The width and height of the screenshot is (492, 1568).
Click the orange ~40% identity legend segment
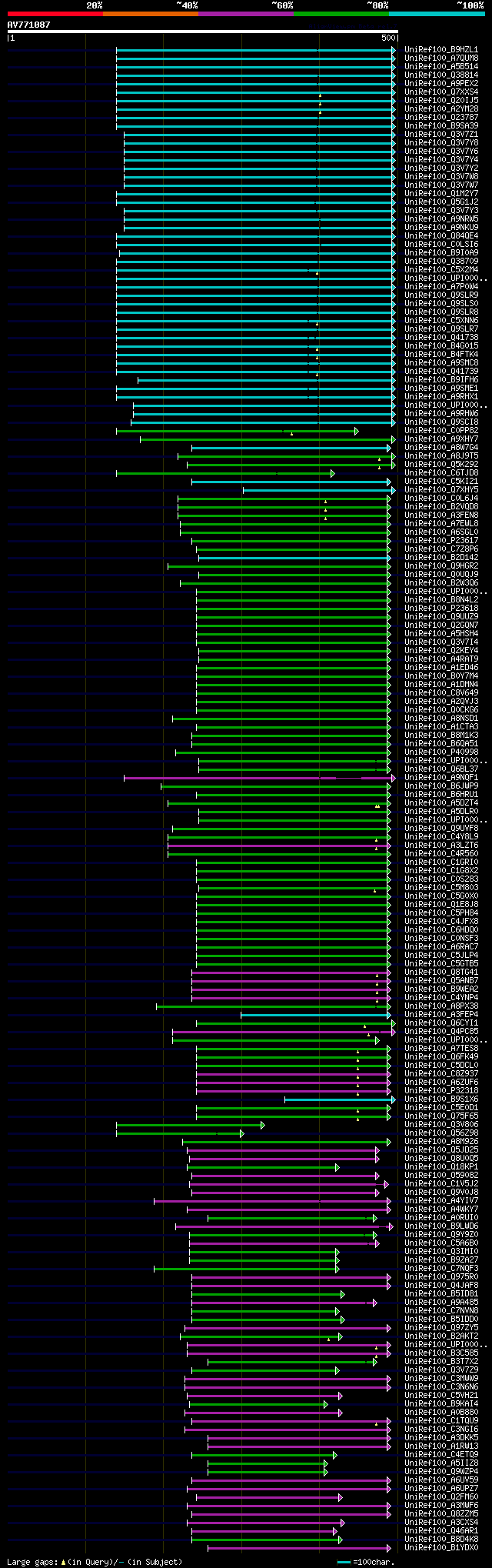151,14
